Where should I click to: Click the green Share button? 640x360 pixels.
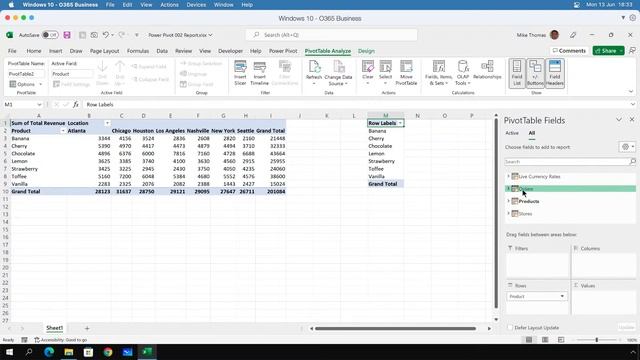point(608,51)
